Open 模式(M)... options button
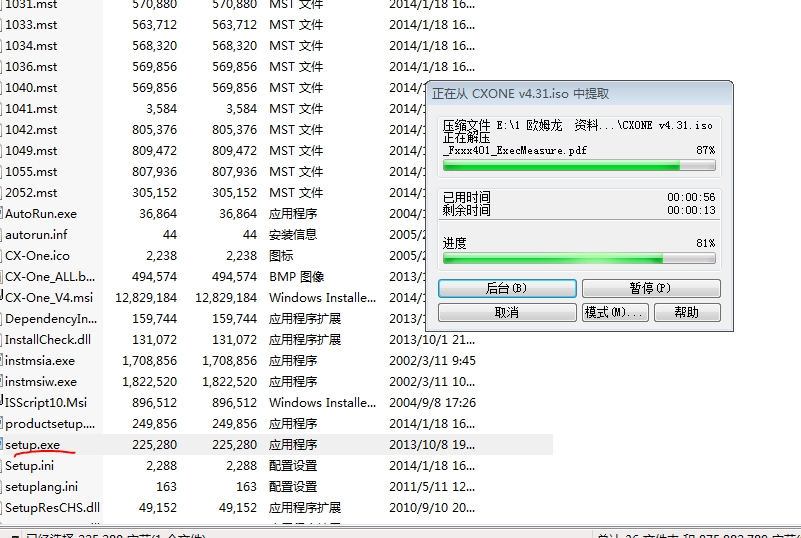 coord(615,312)
